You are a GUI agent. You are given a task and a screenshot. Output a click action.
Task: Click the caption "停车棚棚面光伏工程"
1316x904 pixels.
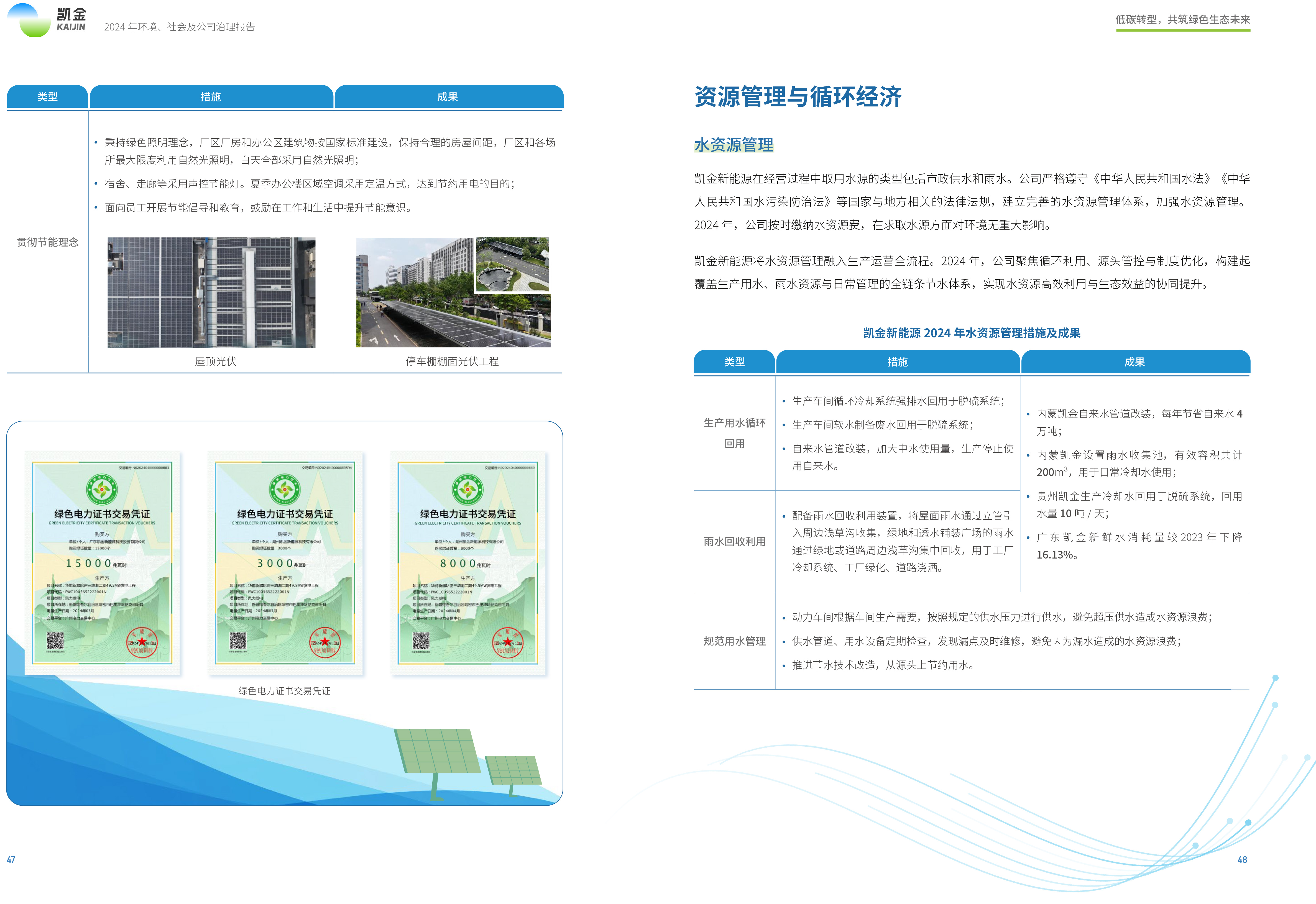tap(452, 361)
